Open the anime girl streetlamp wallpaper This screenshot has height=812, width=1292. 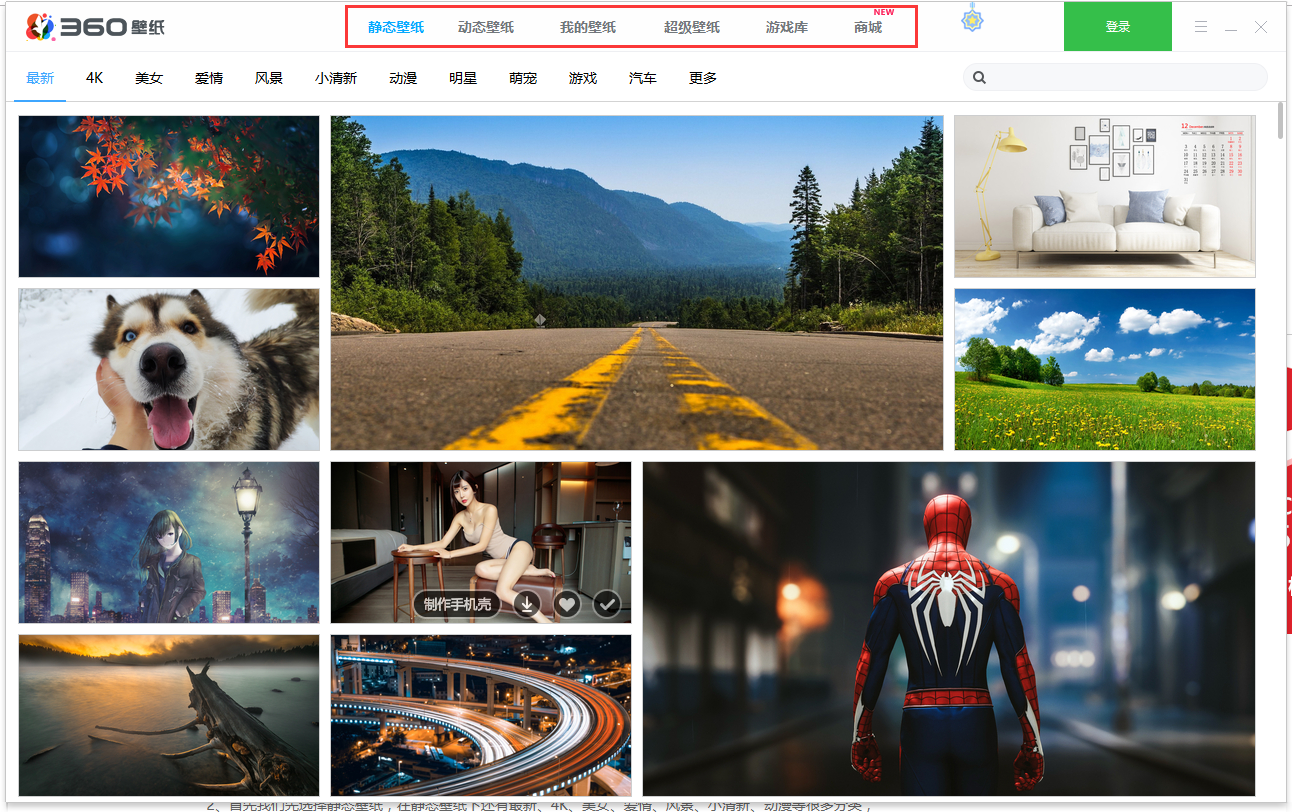pos(169,542)
